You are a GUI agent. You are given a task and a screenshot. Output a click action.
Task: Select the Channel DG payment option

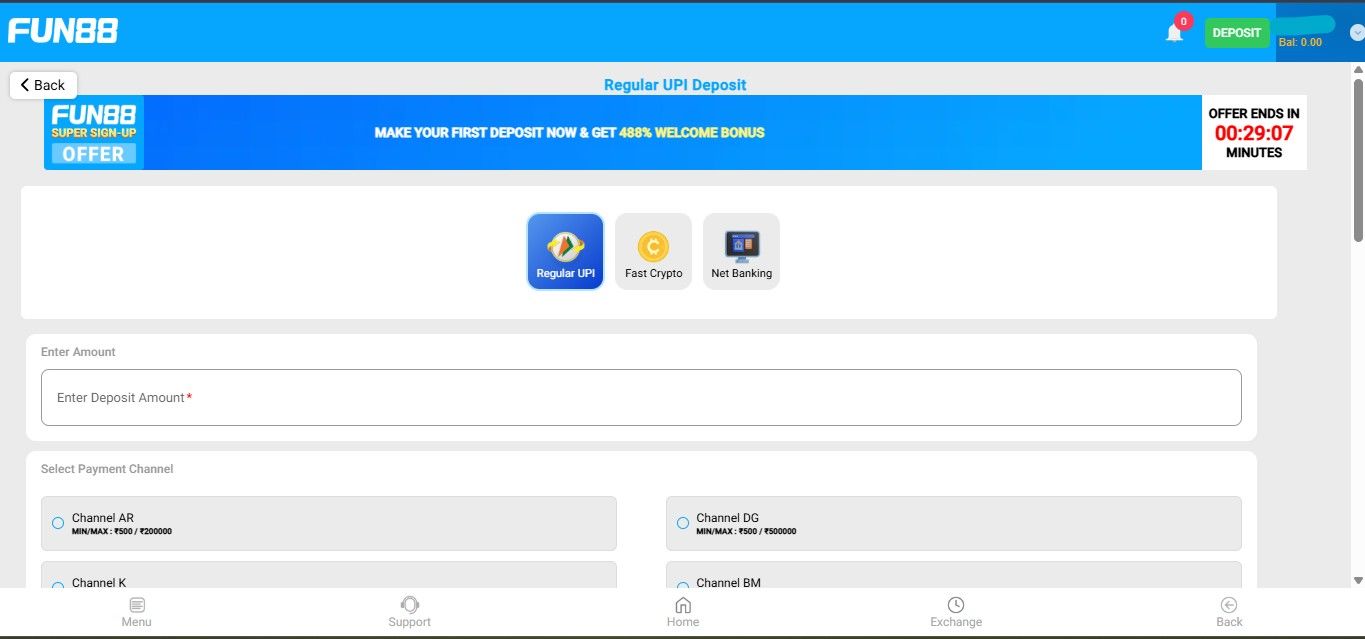coord(683,522)
